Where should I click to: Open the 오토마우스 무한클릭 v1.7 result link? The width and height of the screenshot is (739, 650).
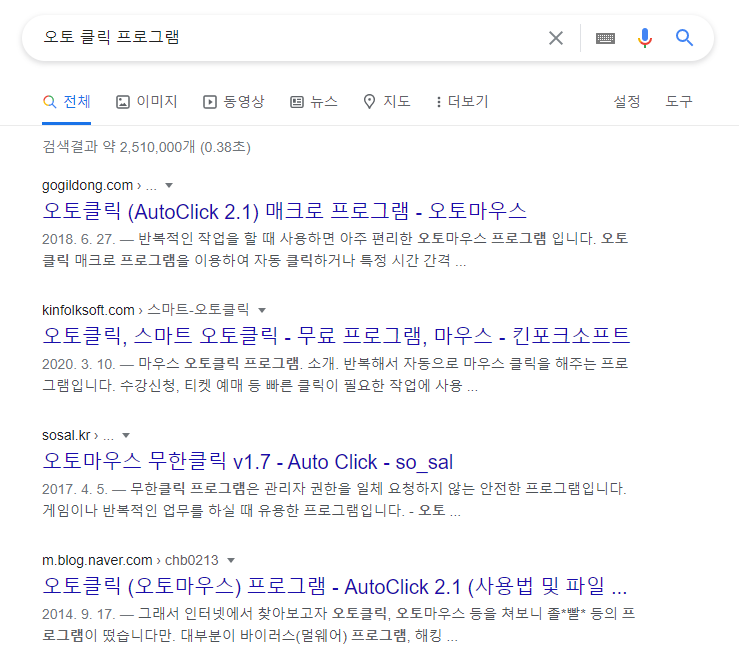click(x=247, y=461)
